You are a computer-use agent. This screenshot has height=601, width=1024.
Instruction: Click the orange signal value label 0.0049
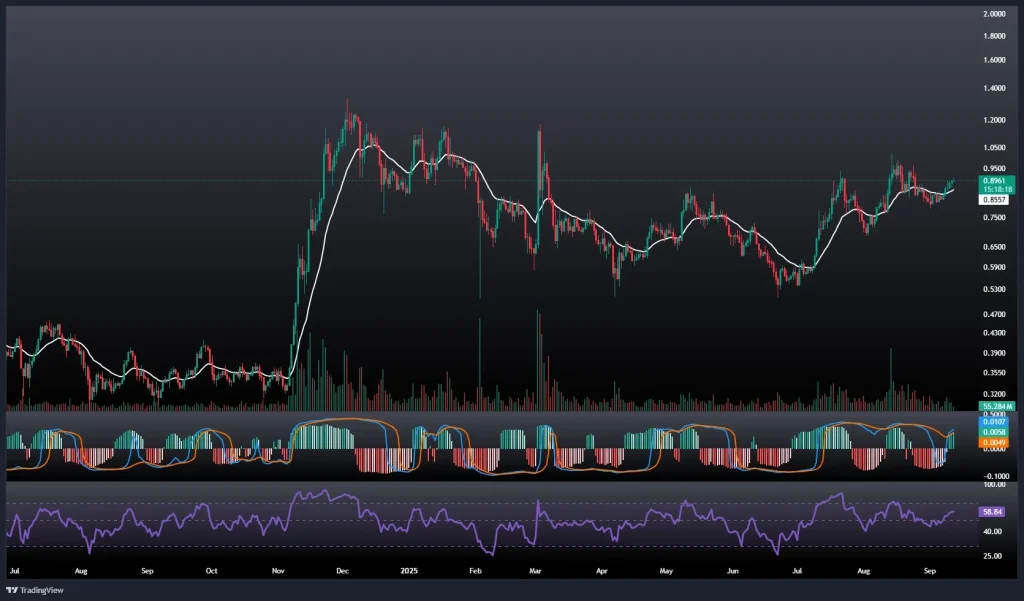[x=967, y=442]
